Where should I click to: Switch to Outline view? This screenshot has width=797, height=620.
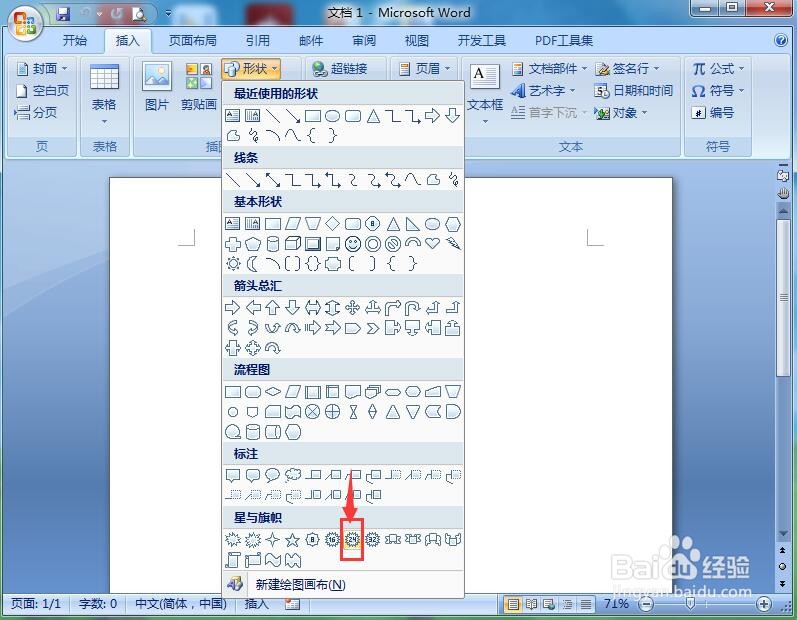click(567, 604)
